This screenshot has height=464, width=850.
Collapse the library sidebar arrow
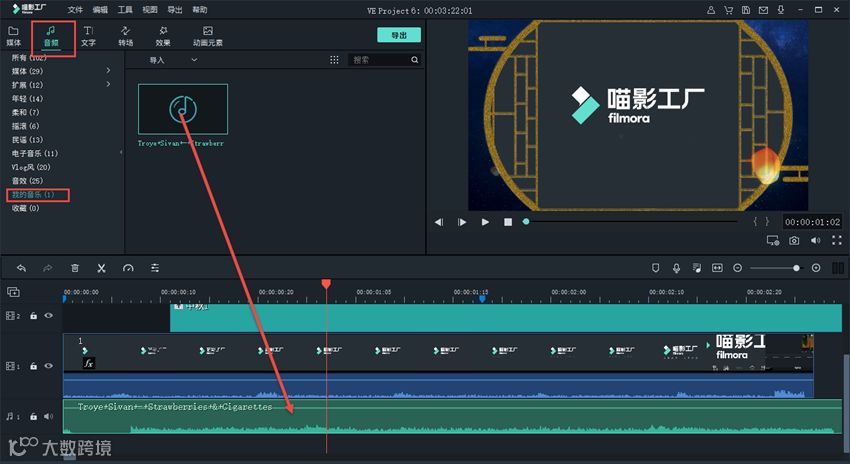click(x=121, y=152)
